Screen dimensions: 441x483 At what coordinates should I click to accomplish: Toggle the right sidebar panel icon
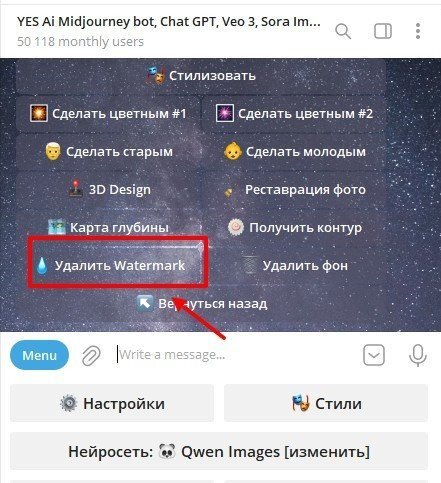[x=383, y=31]
